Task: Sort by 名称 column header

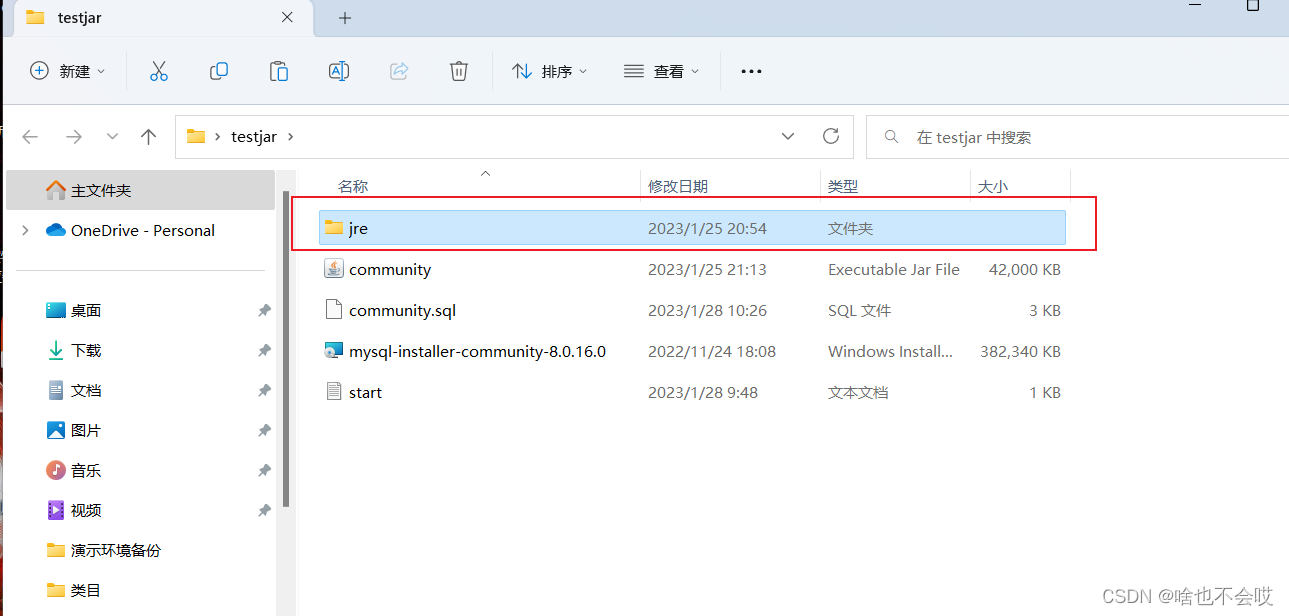Action: [x=352, y=186]
